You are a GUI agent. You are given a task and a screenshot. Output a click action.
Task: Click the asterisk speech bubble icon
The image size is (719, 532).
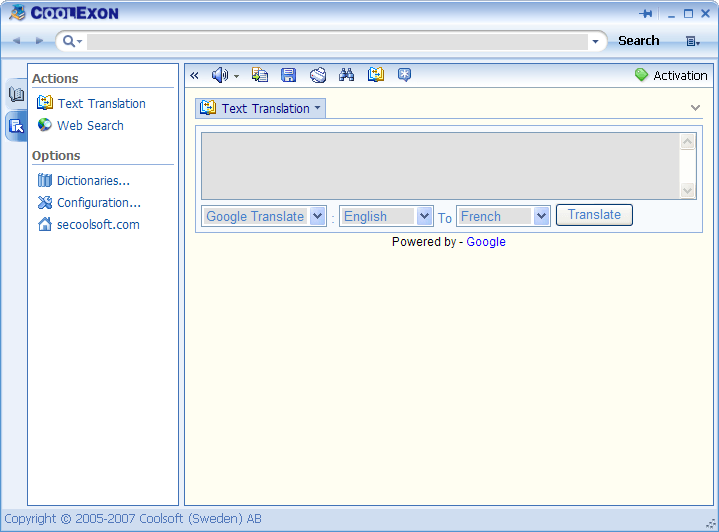[x=404, y=75]
